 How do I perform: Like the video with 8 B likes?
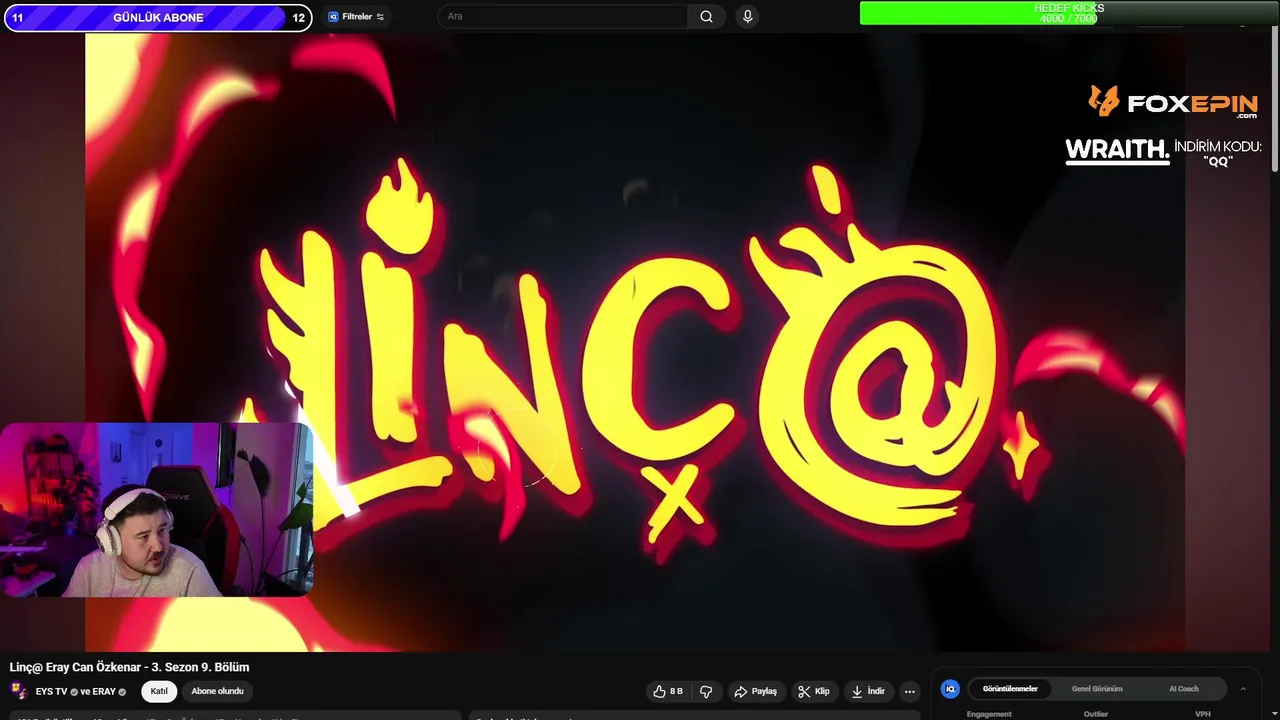pyautogui.click(x=668, y=691)
